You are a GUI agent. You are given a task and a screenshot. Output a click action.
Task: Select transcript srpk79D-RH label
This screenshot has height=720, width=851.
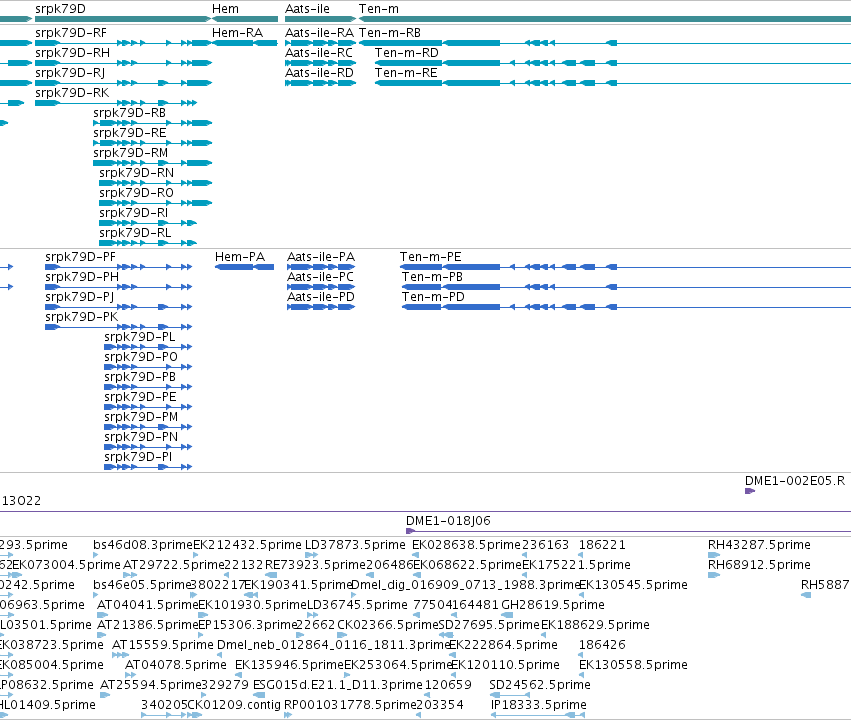point(72,53)
